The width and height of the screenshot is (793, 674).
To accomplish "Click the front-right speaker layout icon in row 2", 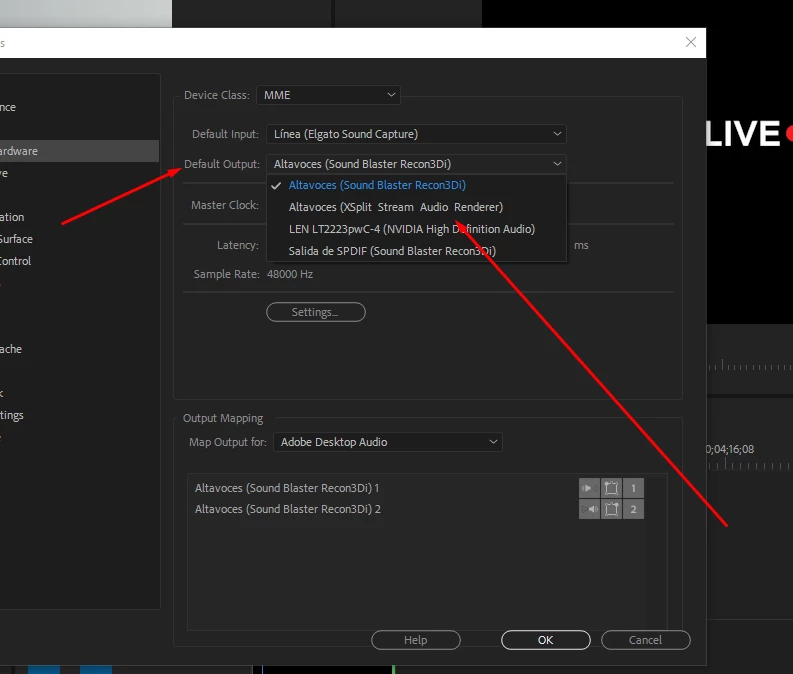I will 611,509.
